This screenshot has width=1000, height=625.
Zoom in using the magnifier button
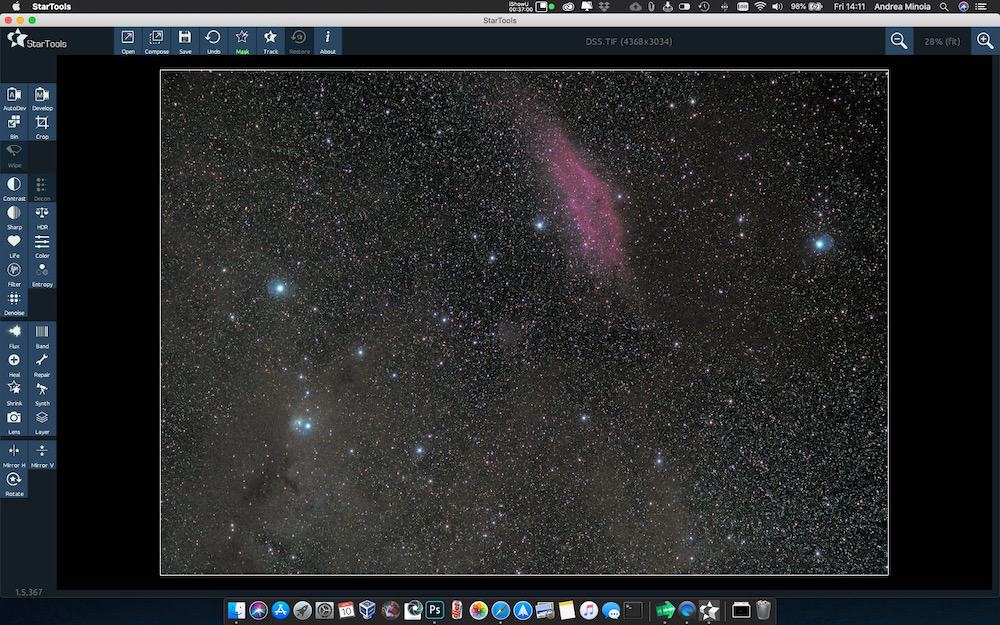(x=984, y=41)
